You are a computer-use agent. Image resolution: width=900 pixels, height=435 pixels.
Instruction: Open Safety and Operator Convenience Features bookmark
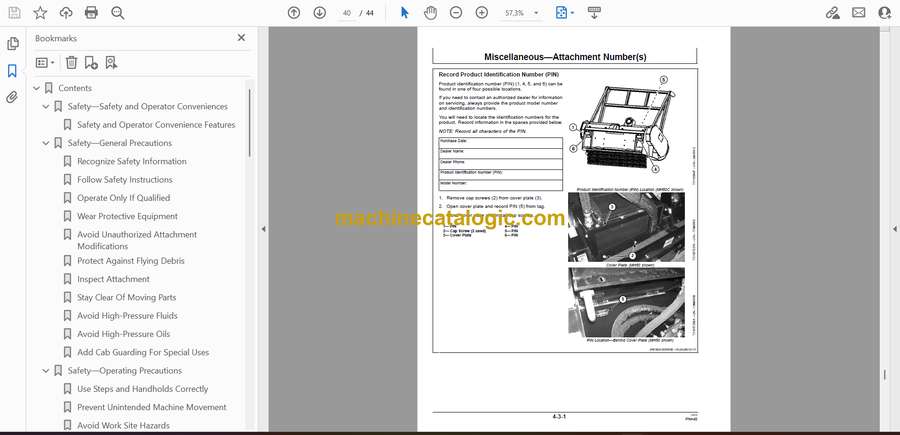(x=156, y=125)
